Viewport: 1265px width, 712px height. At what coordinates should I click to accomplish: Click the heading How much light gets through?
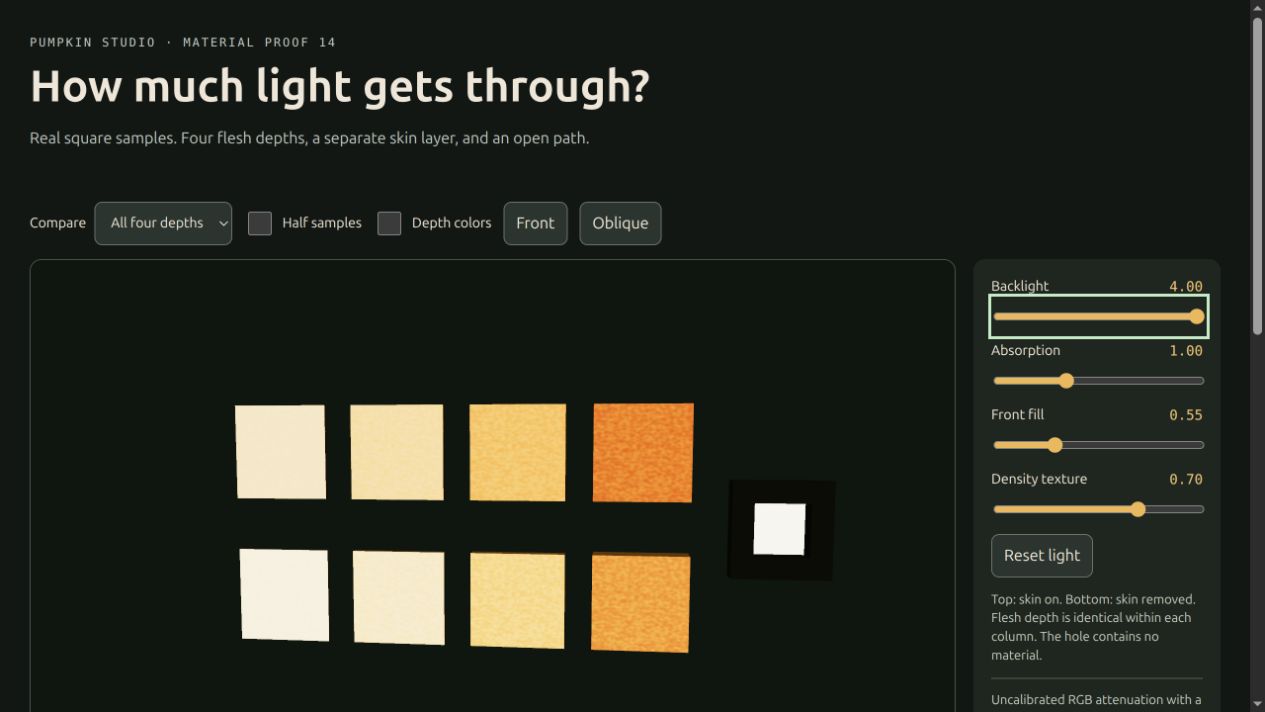tap(340, 86)
